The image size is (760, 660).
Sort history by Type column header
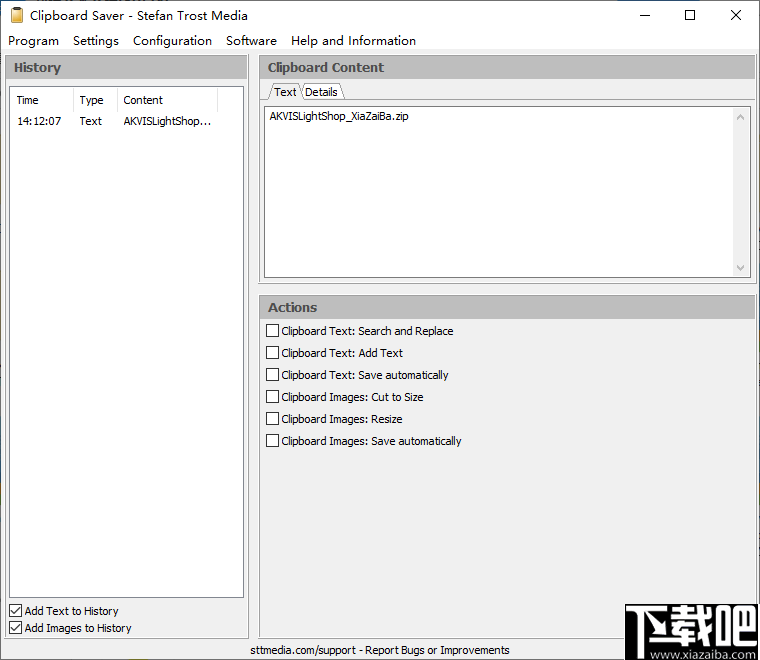(x=95, y=100)
